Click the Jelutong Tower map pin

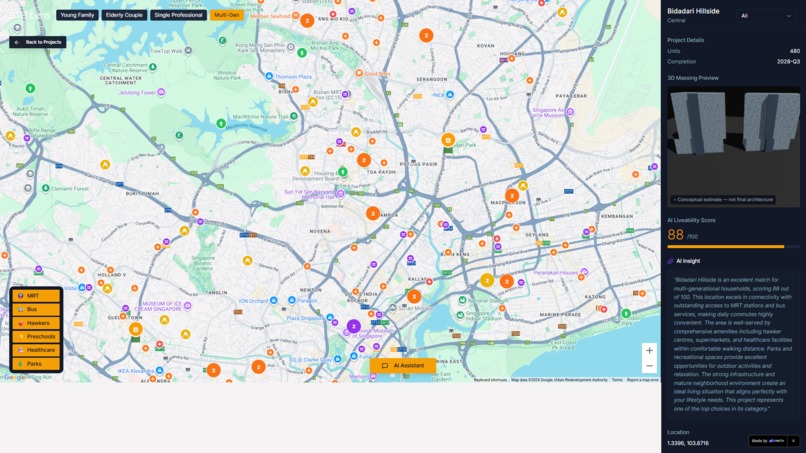[x=161, y=92]
